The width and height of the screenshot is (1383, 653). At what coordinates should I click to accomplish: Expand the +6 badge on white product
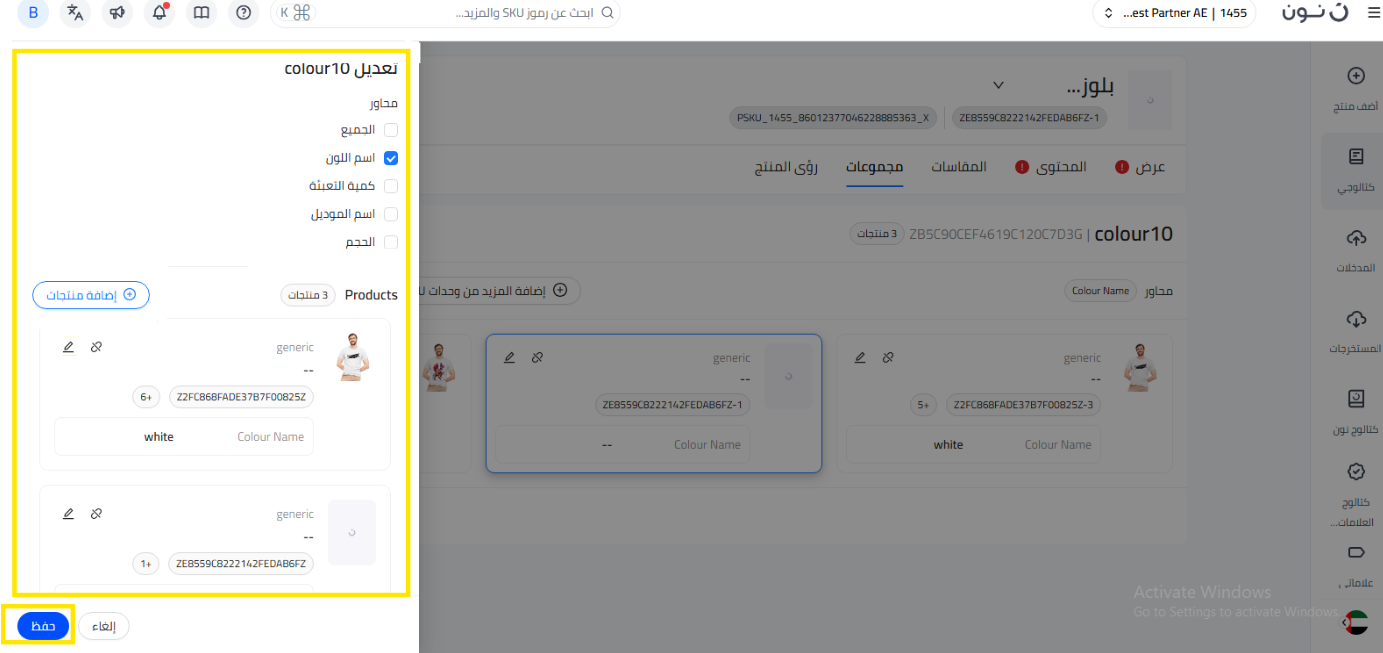point(146,397)
